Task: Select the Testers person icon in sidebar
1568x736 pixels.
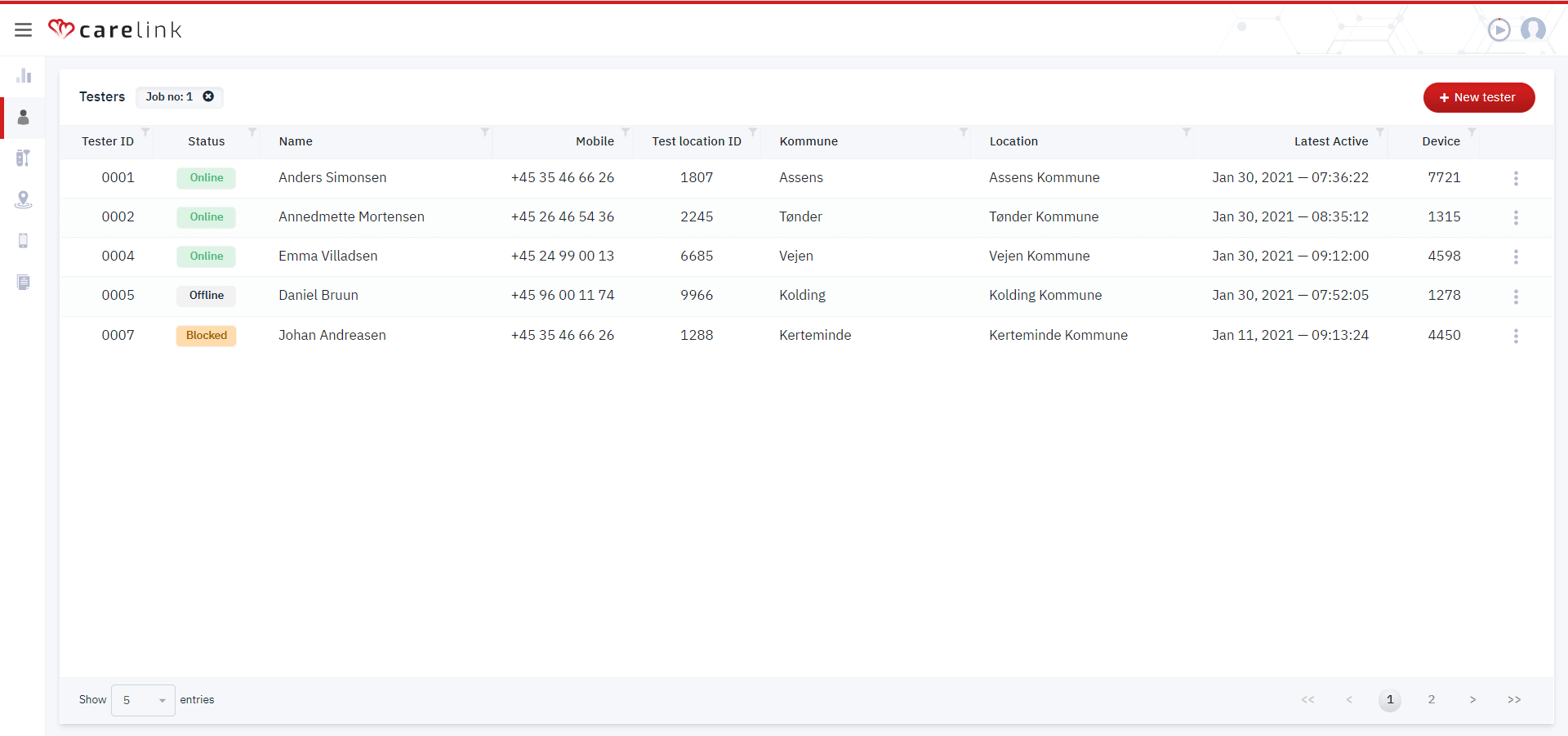Action: point(24,118)
